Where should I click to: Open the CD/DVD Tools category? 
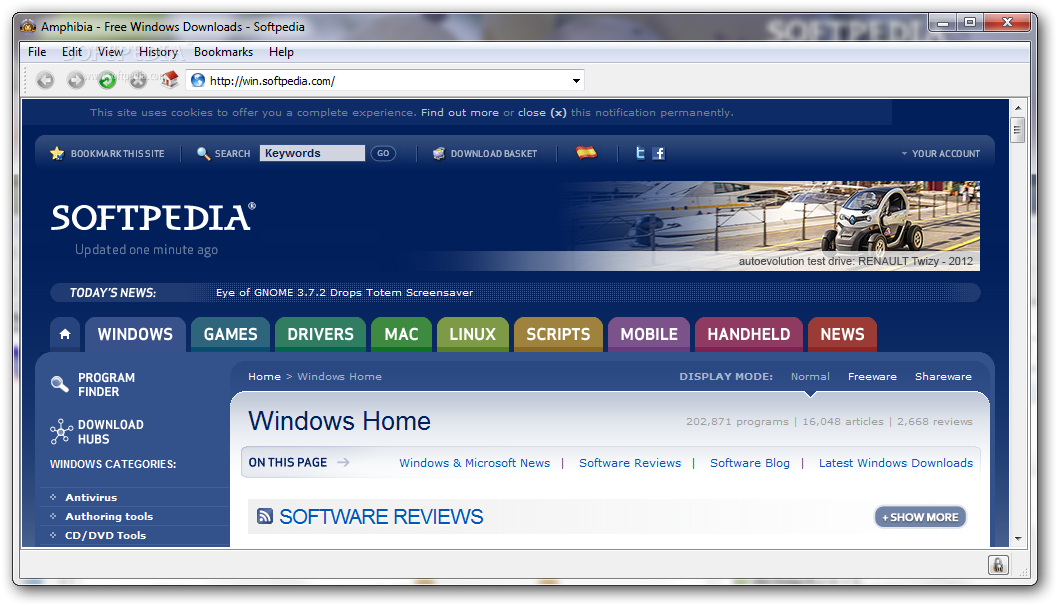point(105,535)
